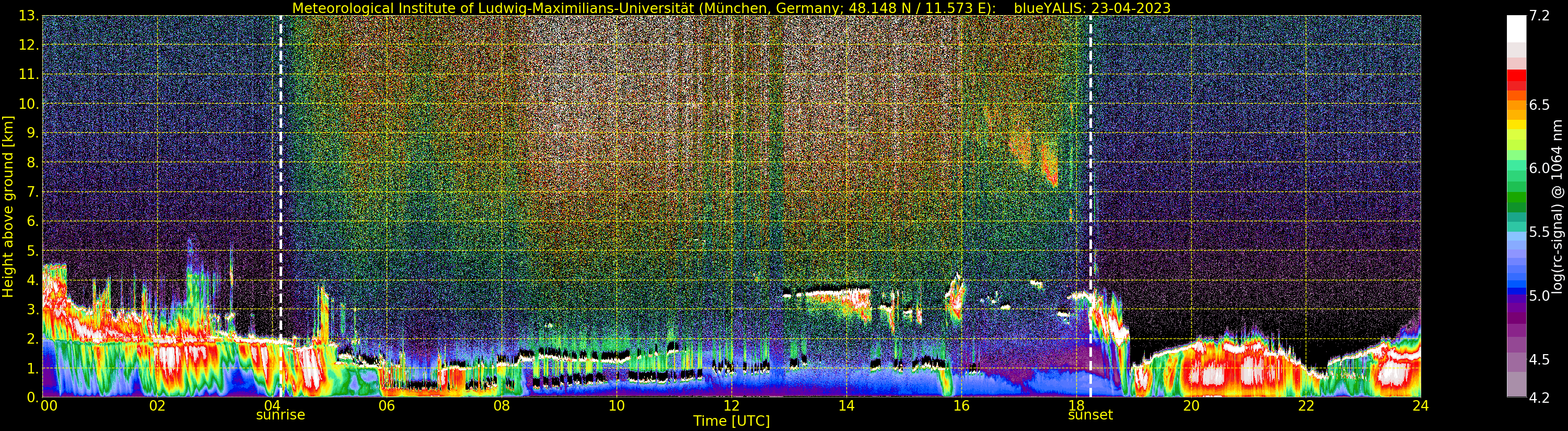Click the x-axis tick label '12'
1568x431 pixels.
(x=731, y=406)
